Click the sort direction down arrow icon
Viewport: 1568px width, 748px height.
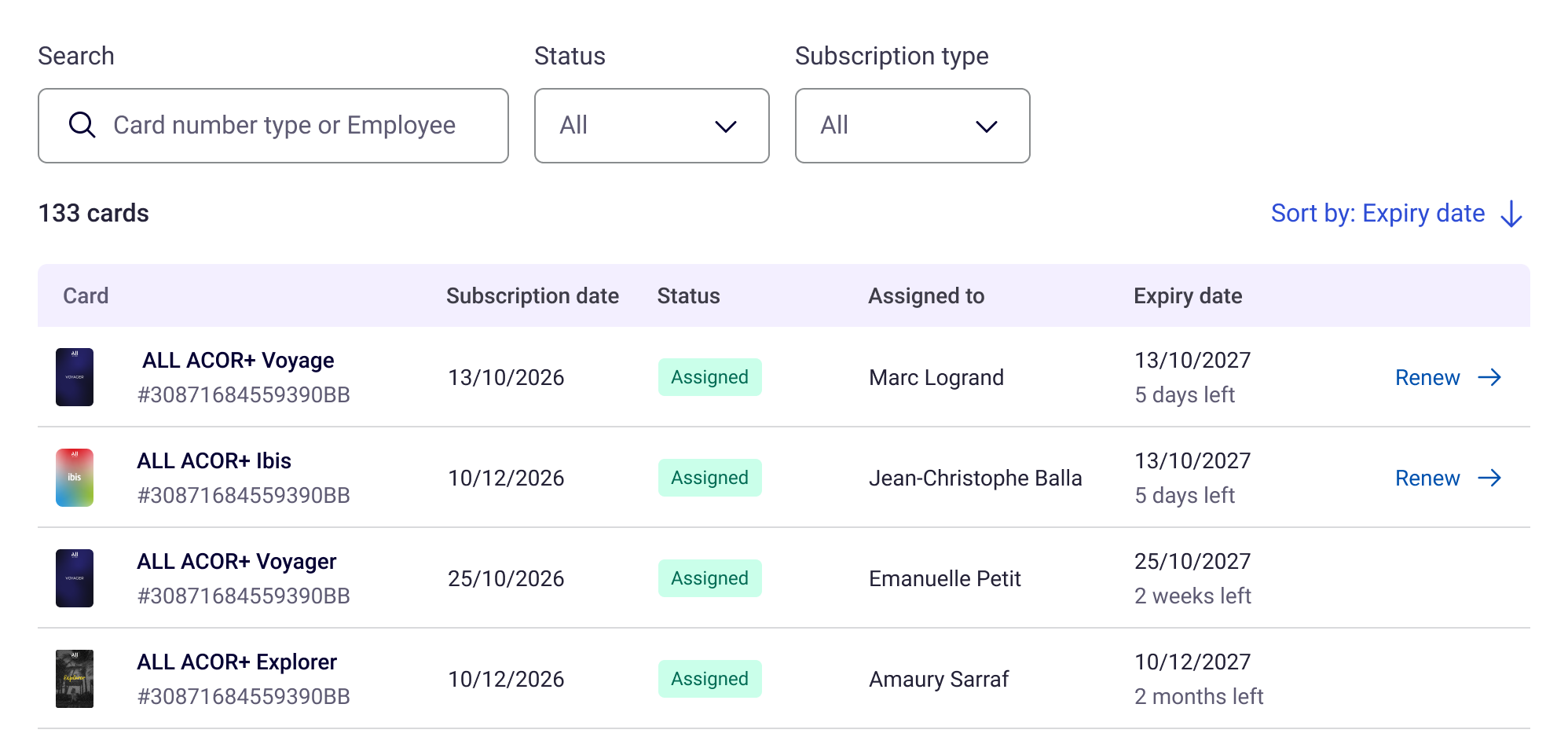click(1511, 214)
